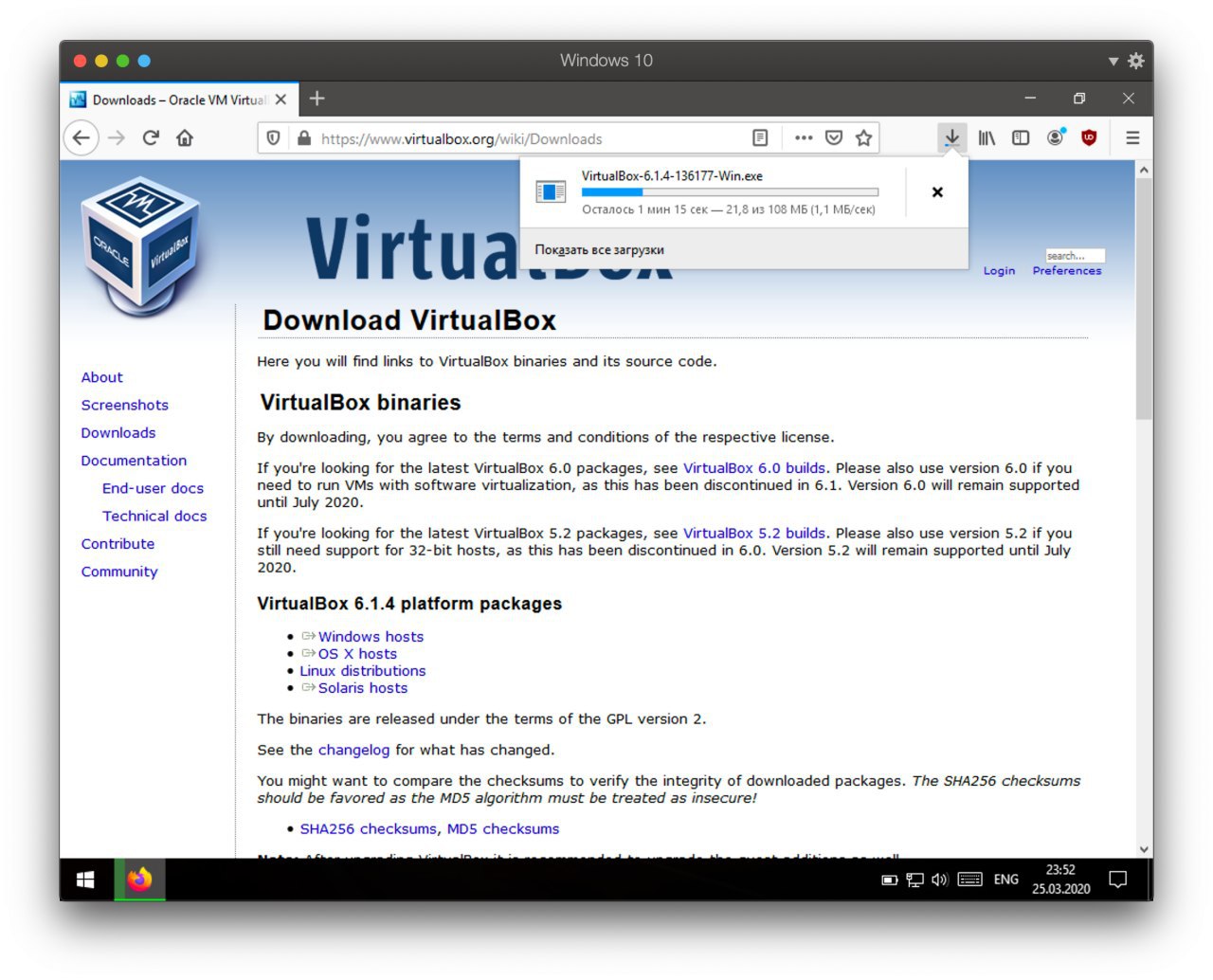Open Technical docs link
Viewport: 1213px width, 980px height.
tap(154, 516)
